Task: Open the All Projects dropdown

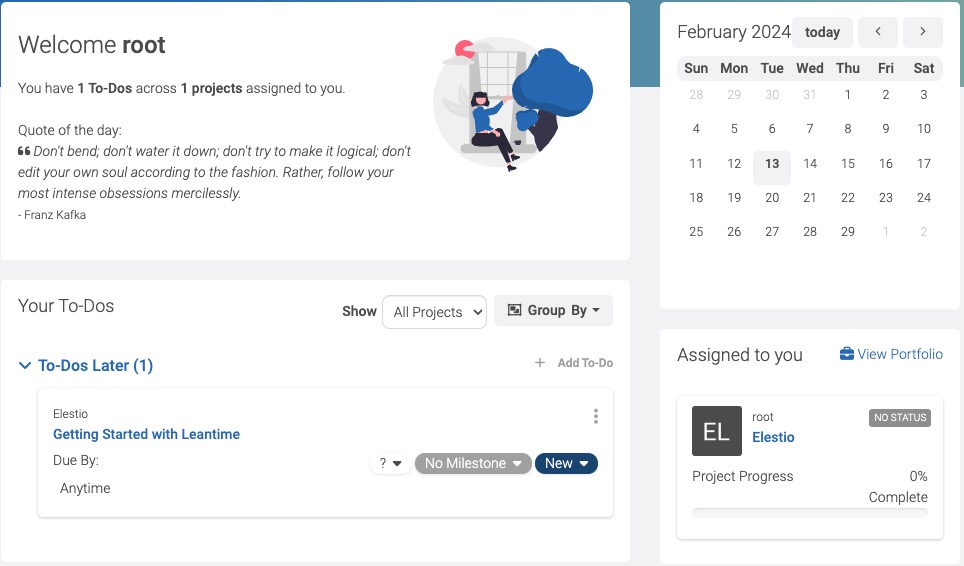Action: [434, 312]
